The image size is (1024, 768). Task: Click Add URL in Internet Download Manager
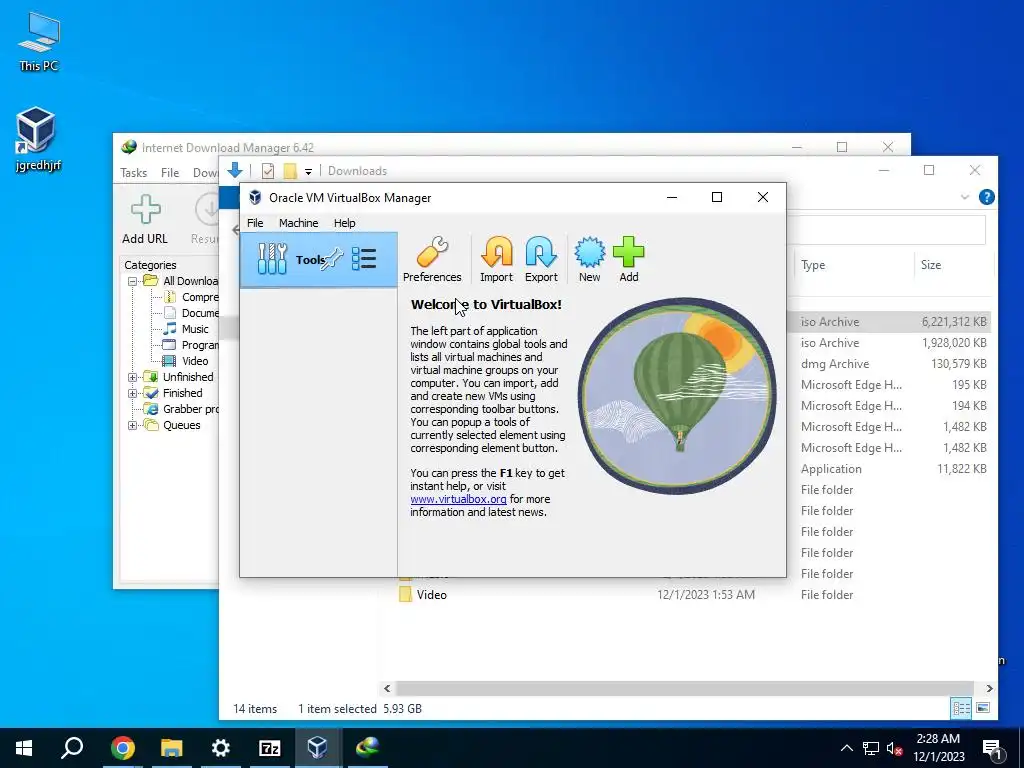tap(145, 219)
